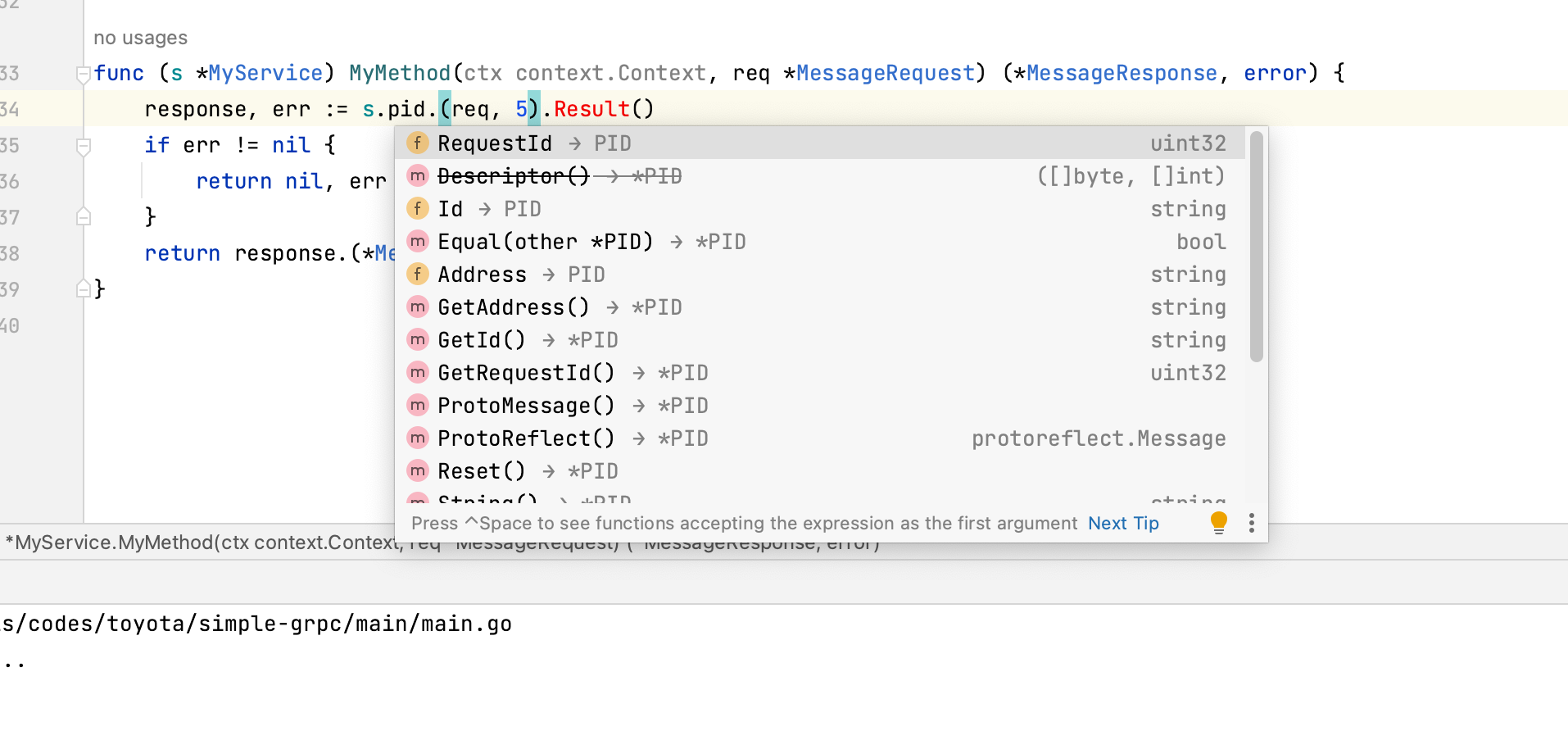Expand the fold marker near line 37
The width and height of the screenshot is (1568, 731).
point(82,216)
